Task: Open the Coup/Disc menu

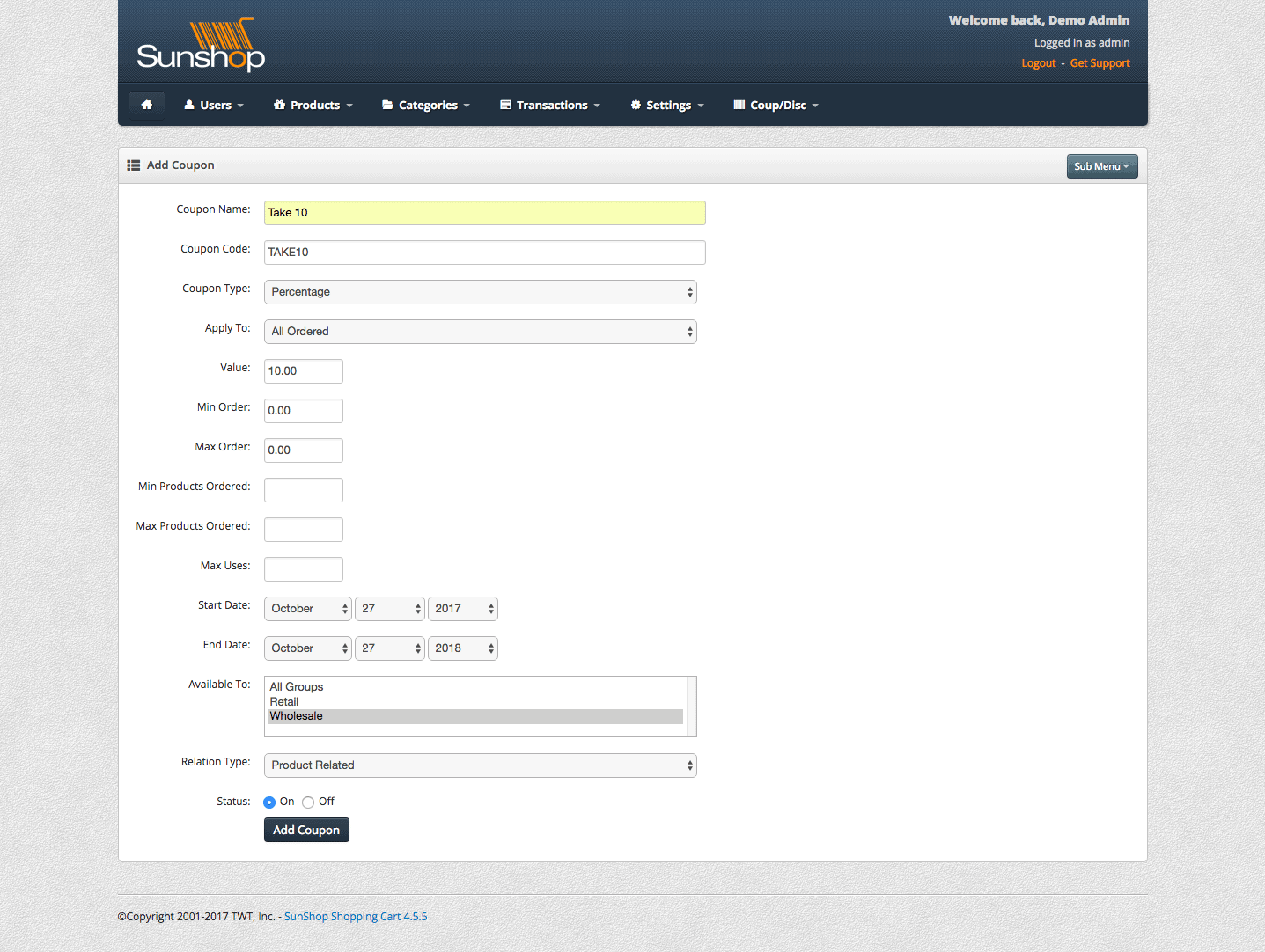Action: pyautogui.click(x=776, y=106)
